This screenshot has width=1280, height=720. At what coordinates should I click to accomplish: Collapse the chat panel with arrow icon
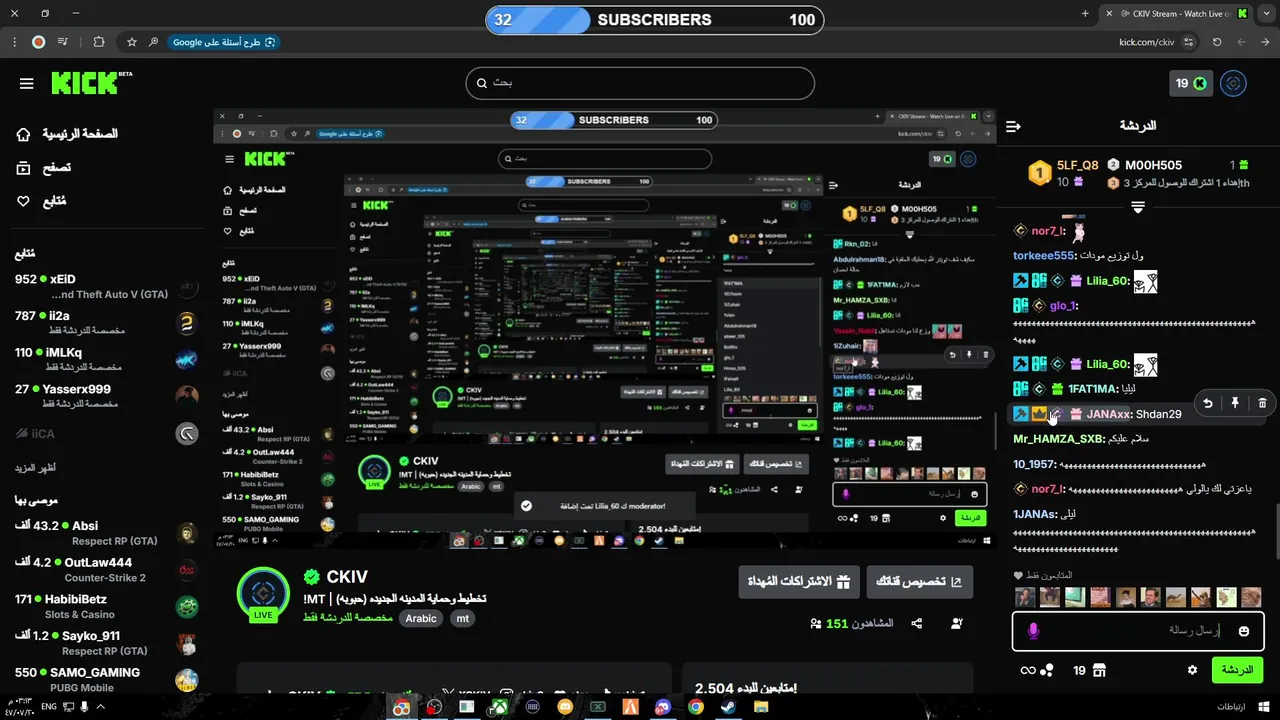coord(1013,126)
